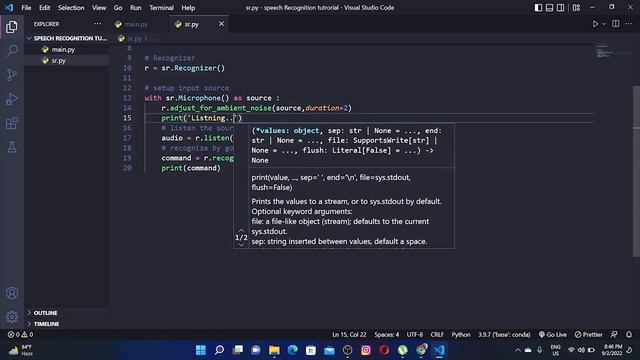Open Run and Debug view
The width and height of the screenshot is (640, 360).
coord(12,99)
